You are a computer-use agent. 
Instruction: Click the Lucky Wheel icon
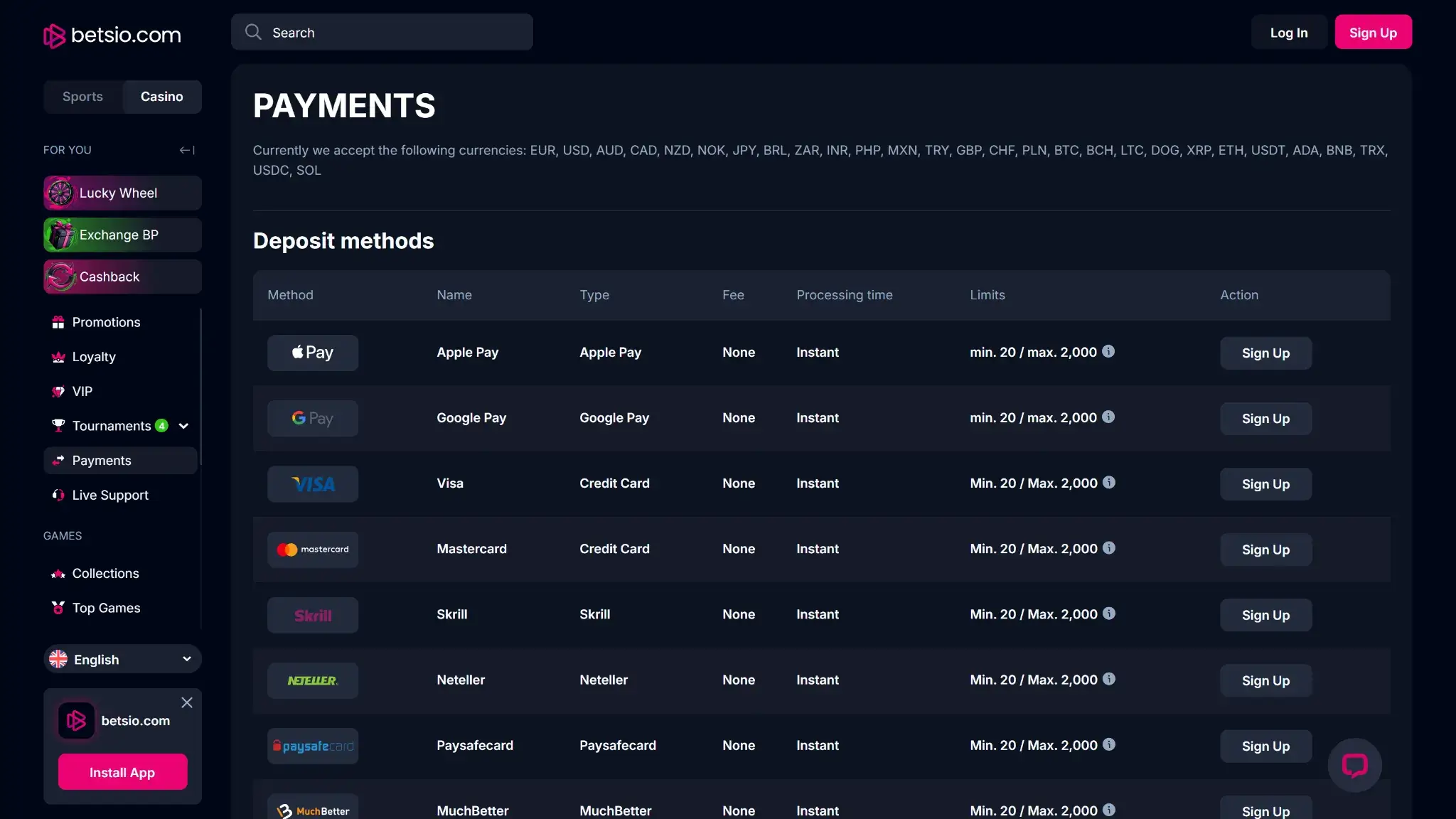click(x=60, y=193)
